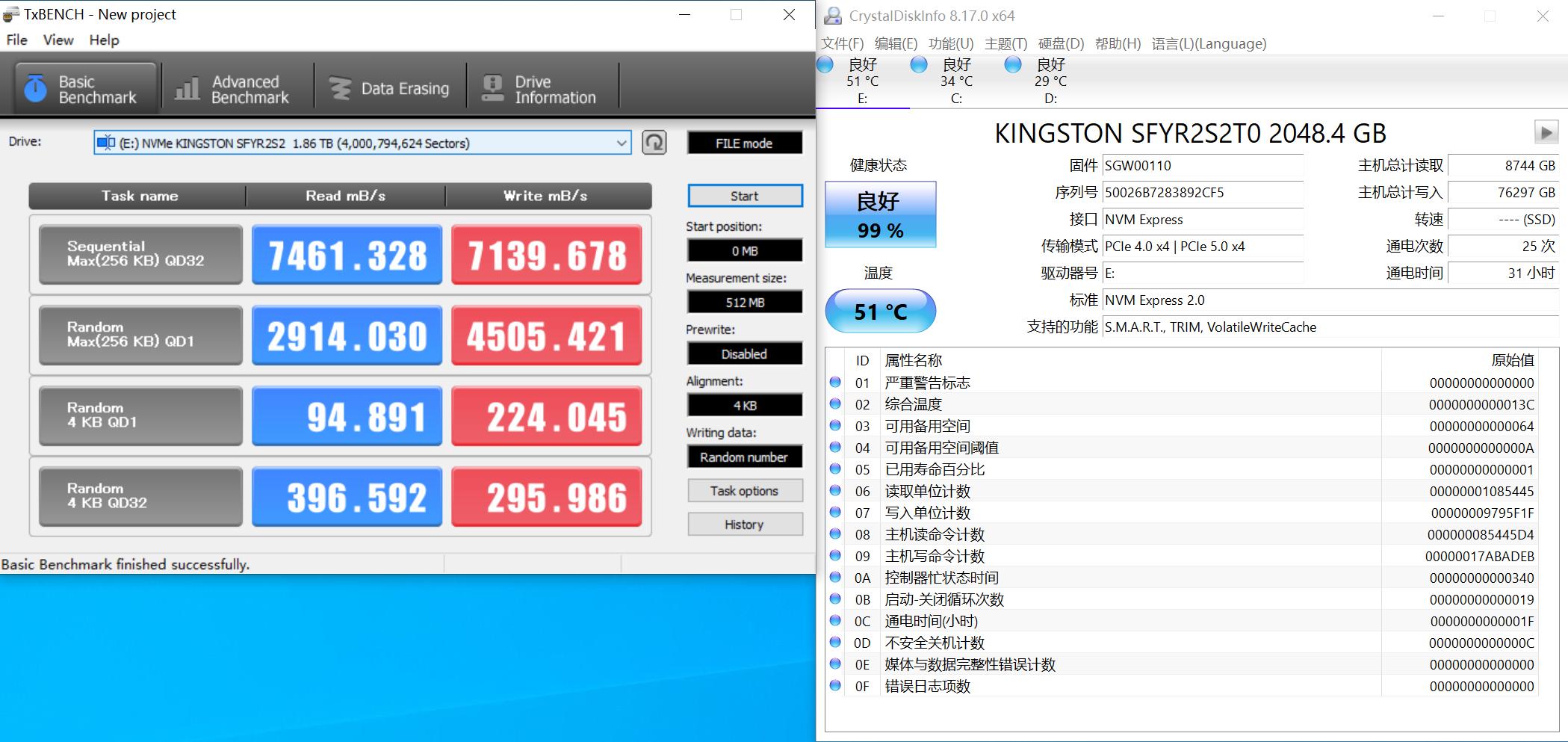Click the Start position 0 MB field

745,250
